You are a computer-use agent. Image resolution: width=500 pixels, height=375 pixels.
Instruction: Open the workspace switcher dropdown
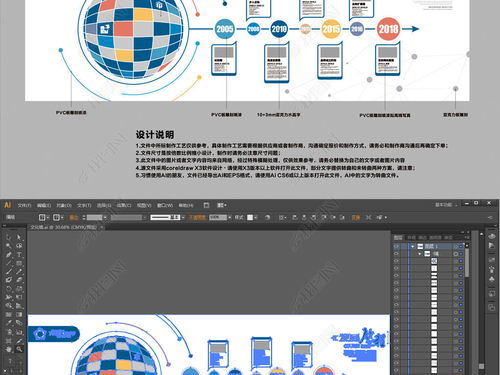446,205
